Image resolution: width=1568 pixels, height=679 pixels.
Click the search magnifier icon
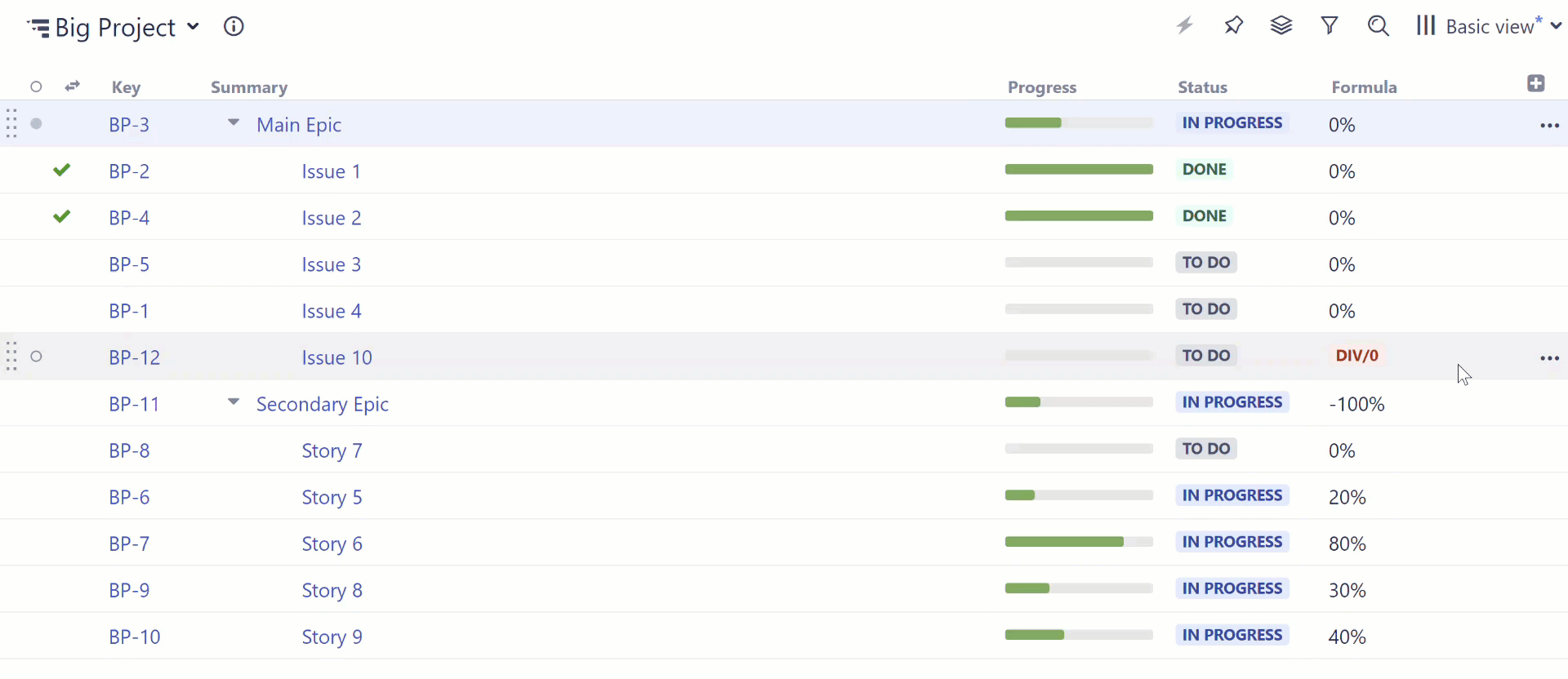click(x=1379, y=25)
